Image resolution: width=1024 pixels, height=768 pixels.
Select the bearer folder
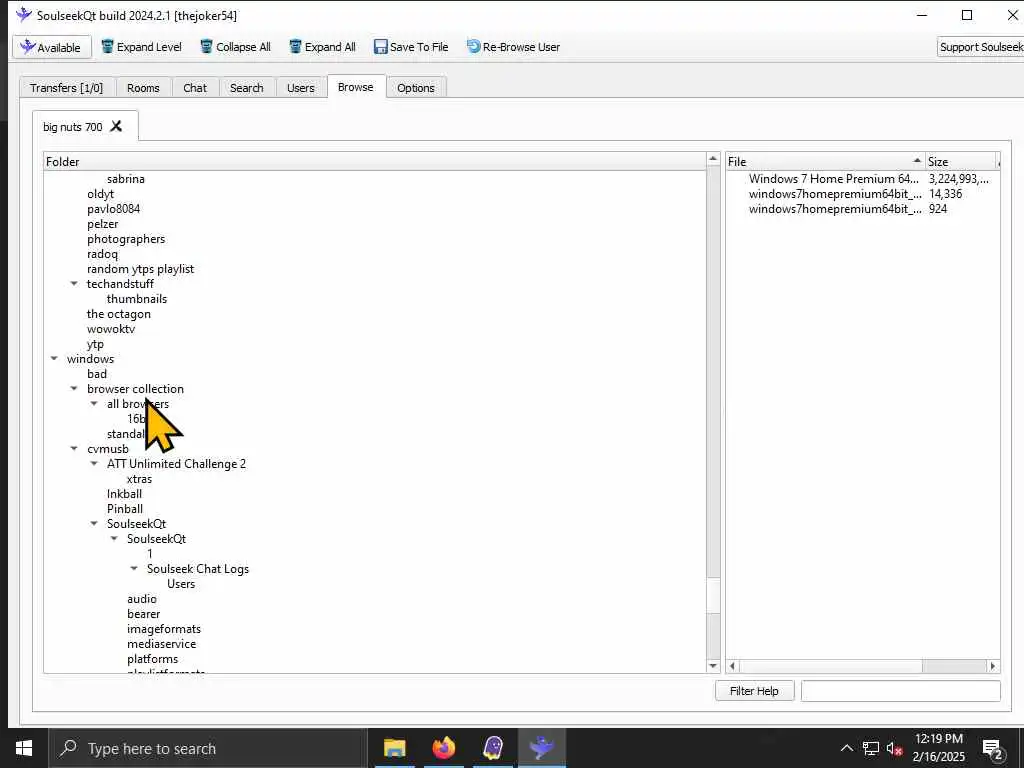[144, 615]
